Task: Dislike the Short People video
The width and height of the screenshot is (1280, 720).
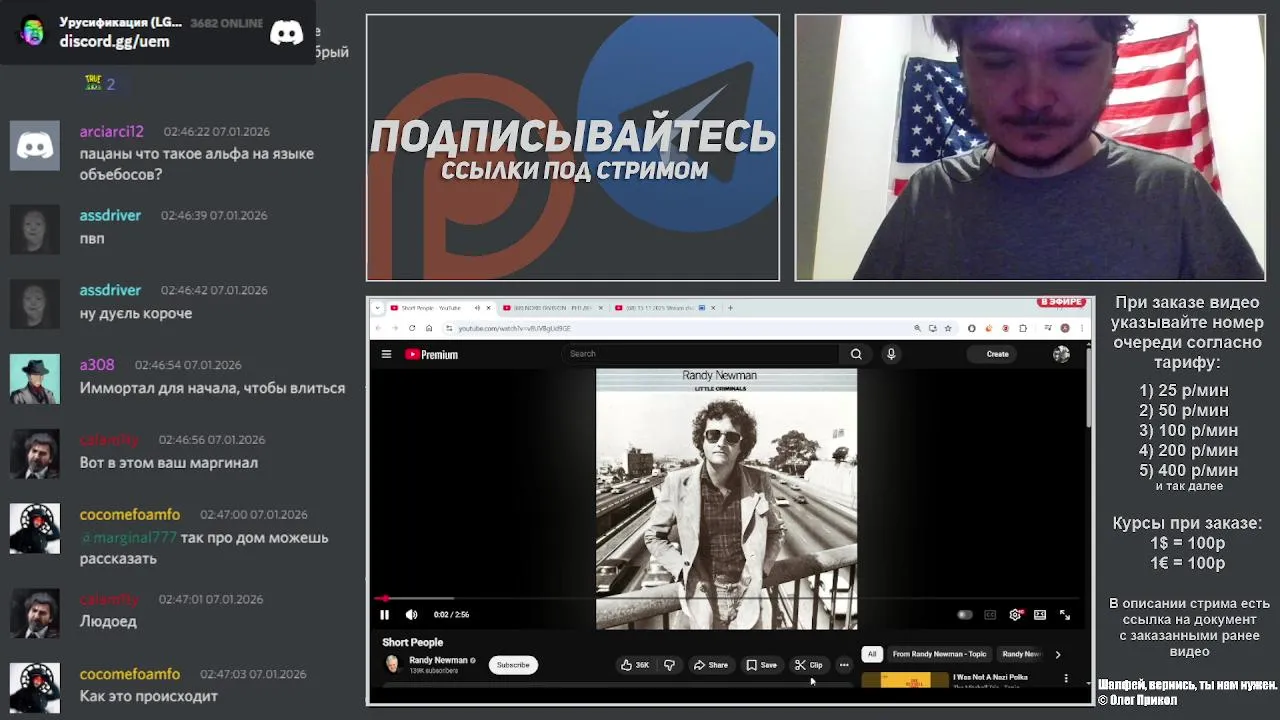Action: point(669,665)
